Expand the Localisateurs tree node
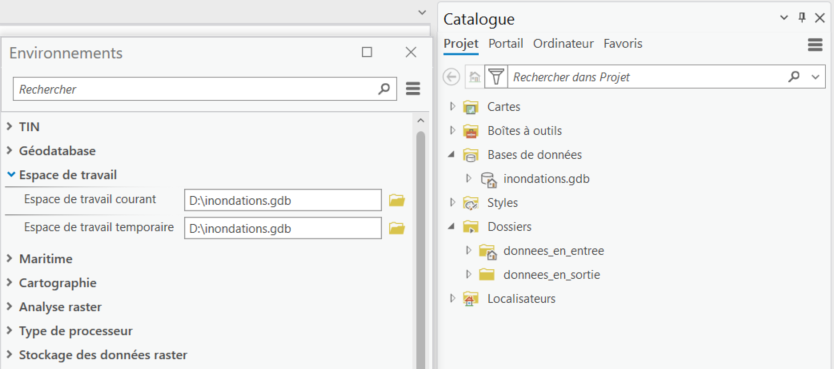Viewport: 834px width, 369px height. (x=453, y=298)
